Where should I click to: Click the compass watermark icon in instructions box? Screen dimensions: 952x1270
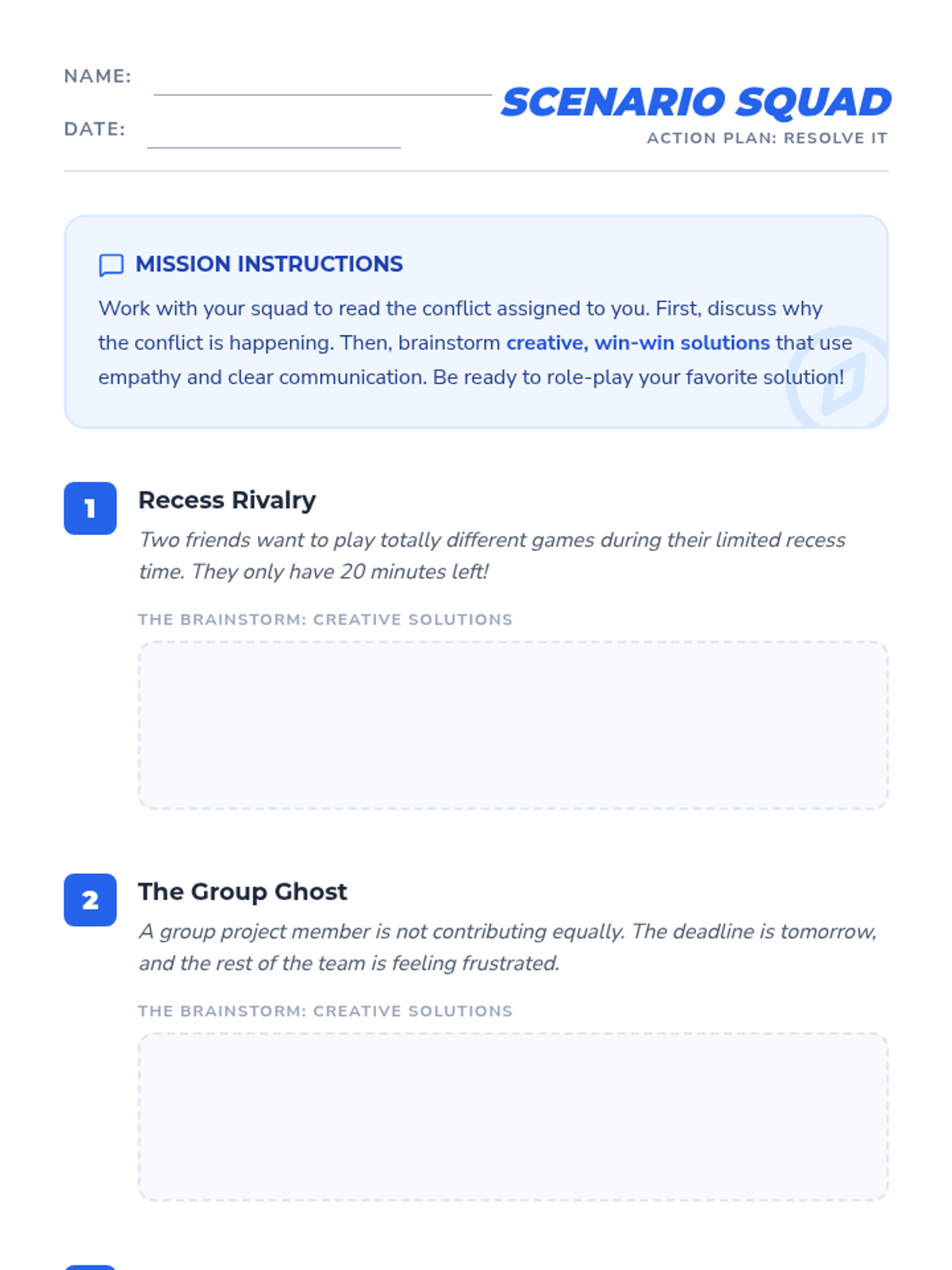(839, 377)
